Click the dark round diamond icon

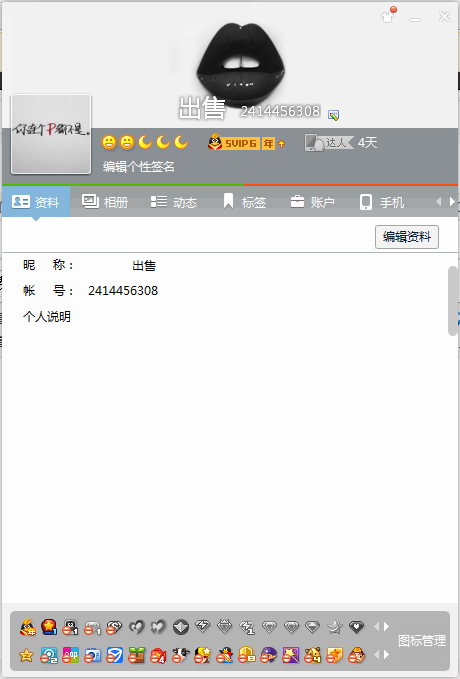[x=181, y=627]
